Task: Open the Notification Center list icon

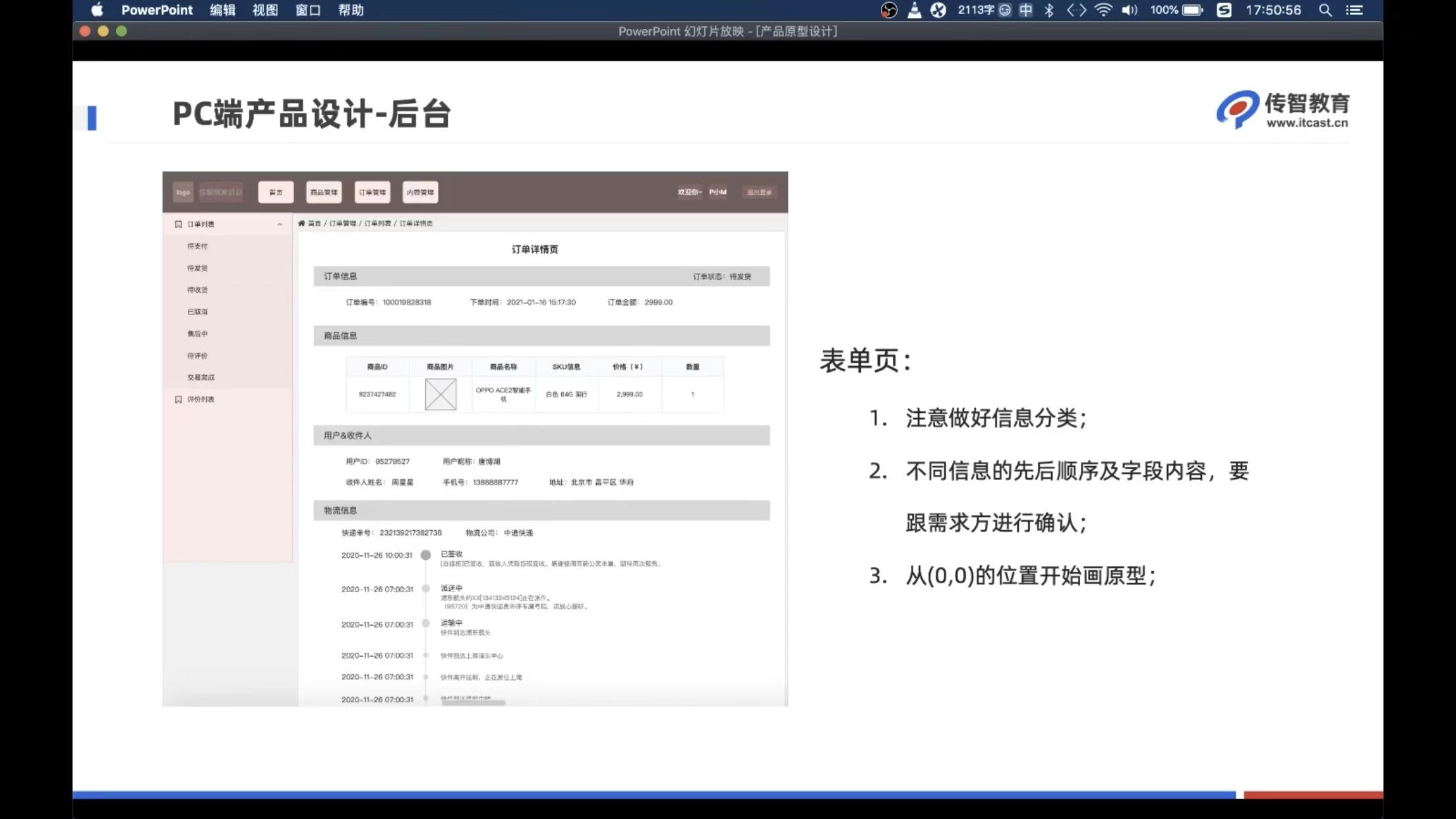Action: (x=1354, y=10)
